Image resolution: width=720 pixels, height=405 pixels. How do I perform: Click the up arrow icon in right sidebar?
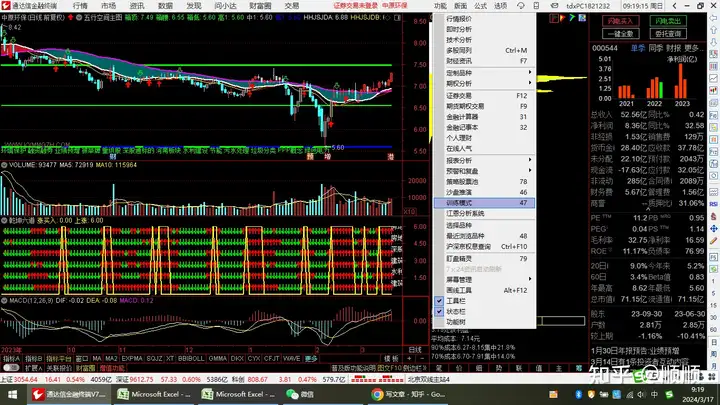click(713, 30)
